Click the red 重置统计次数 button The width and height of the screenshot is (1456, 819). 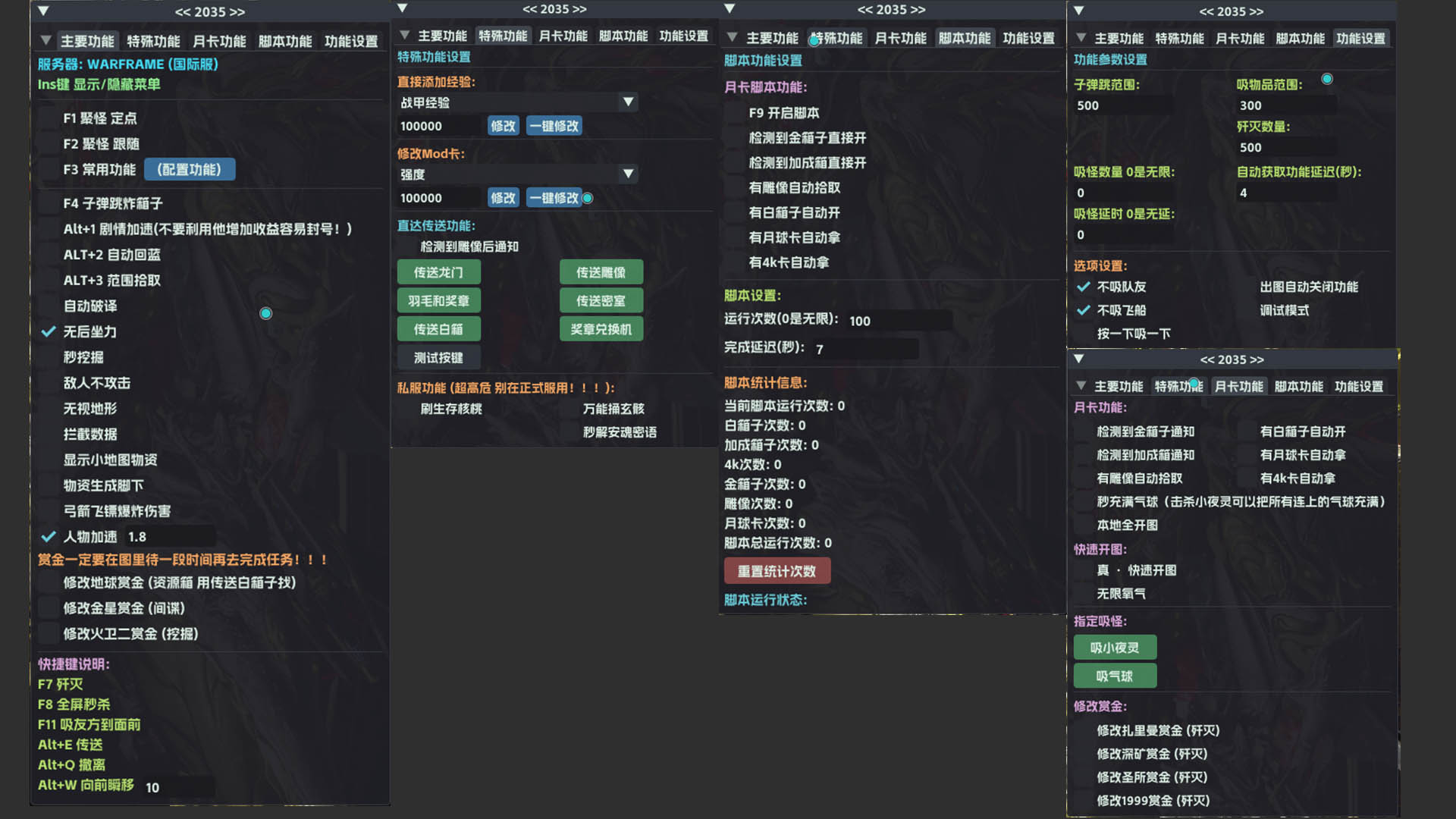(777, 571)
